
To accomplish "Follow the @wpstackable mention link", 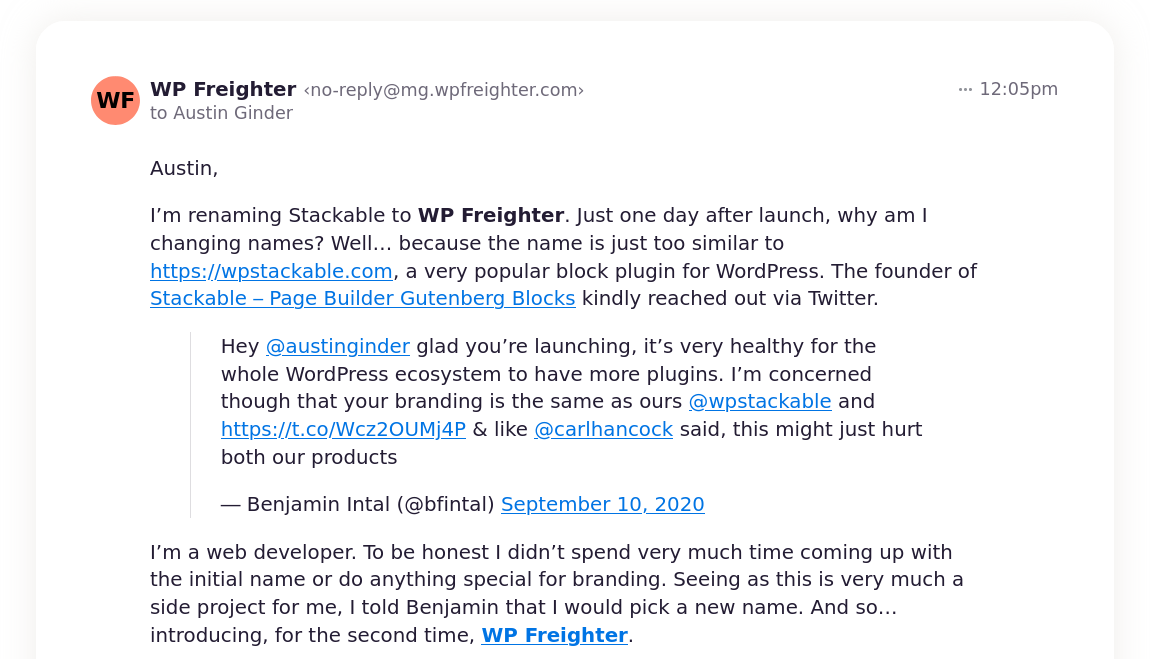I will [x=760, y=401].
